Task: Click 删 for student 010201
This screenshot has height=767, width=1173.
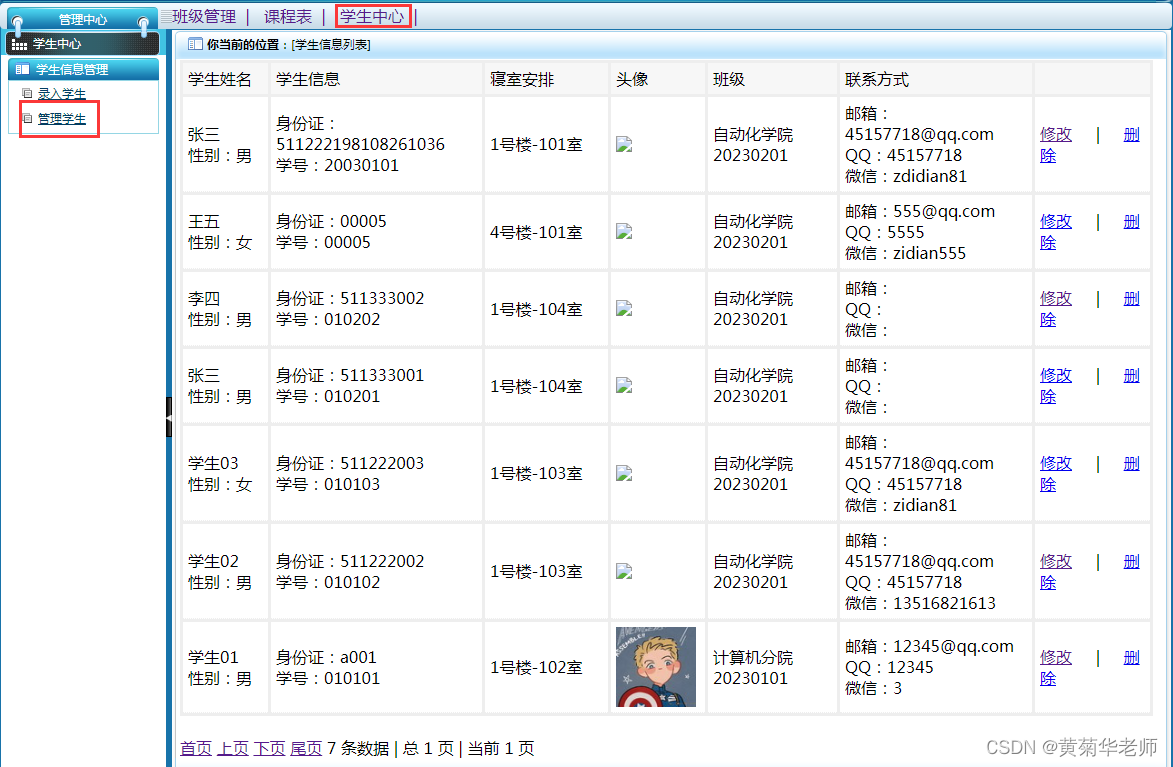Action: [1131, 376]
